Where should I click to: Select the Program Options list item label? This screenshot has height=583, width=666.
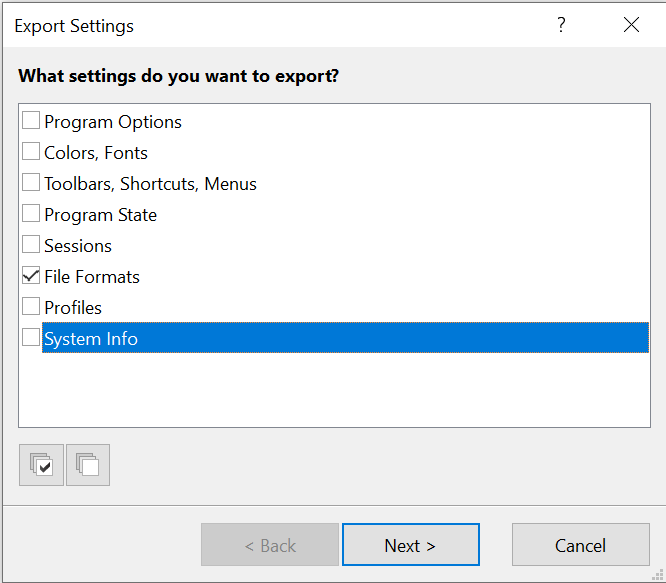(113, 122)
